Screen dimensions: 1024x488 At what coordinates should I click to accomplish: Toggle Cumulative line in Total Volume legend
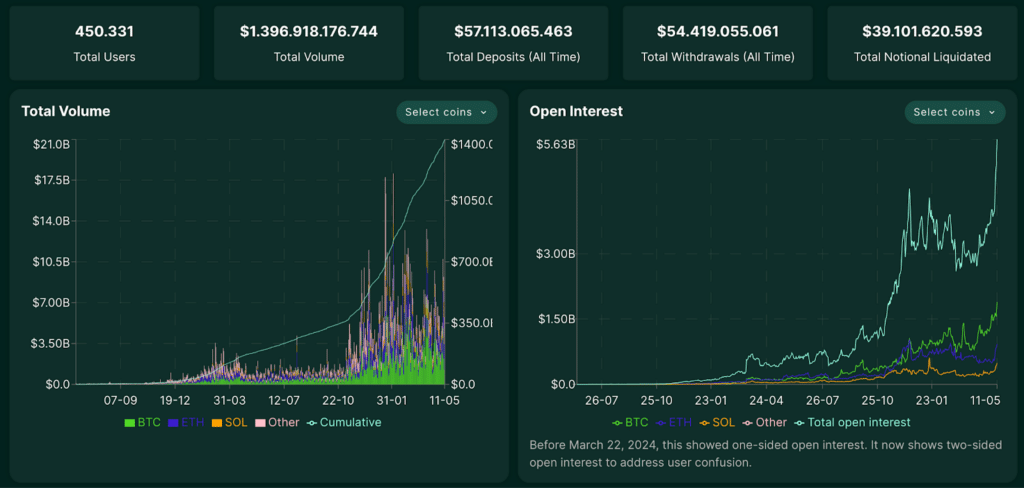(344, 423)
